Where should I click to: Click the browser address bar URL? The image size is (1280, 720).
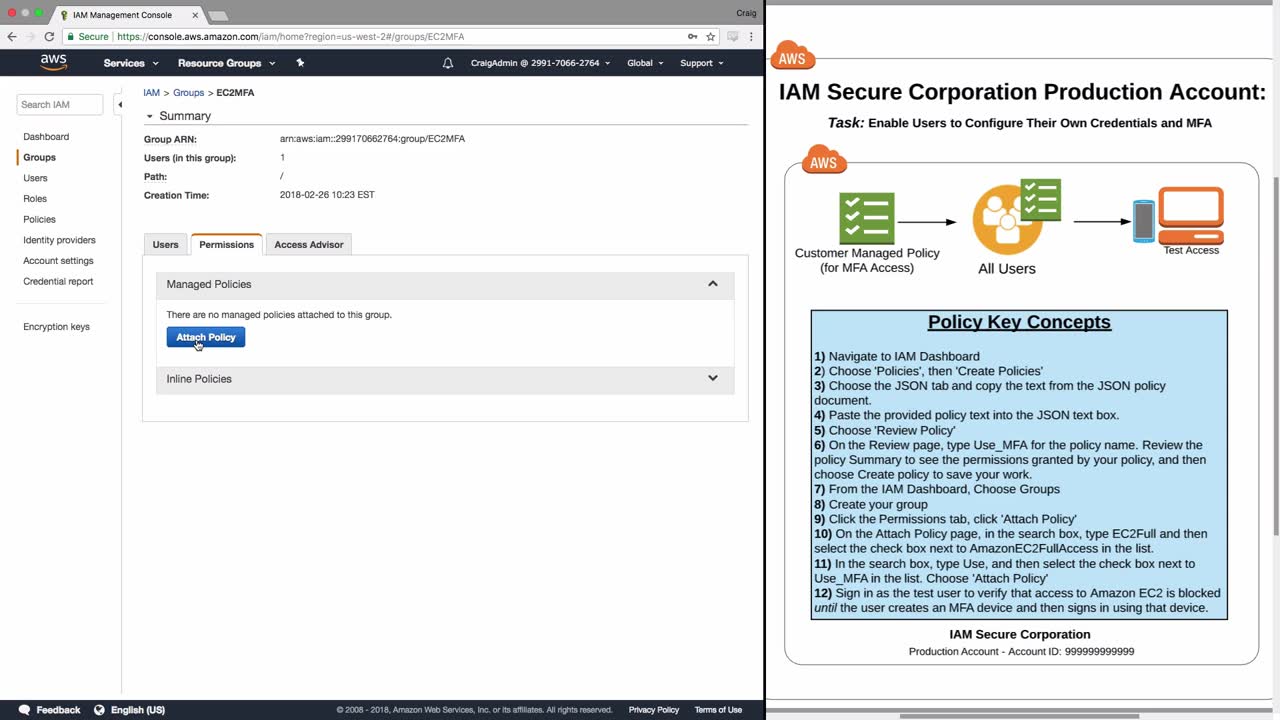point(290,37)
